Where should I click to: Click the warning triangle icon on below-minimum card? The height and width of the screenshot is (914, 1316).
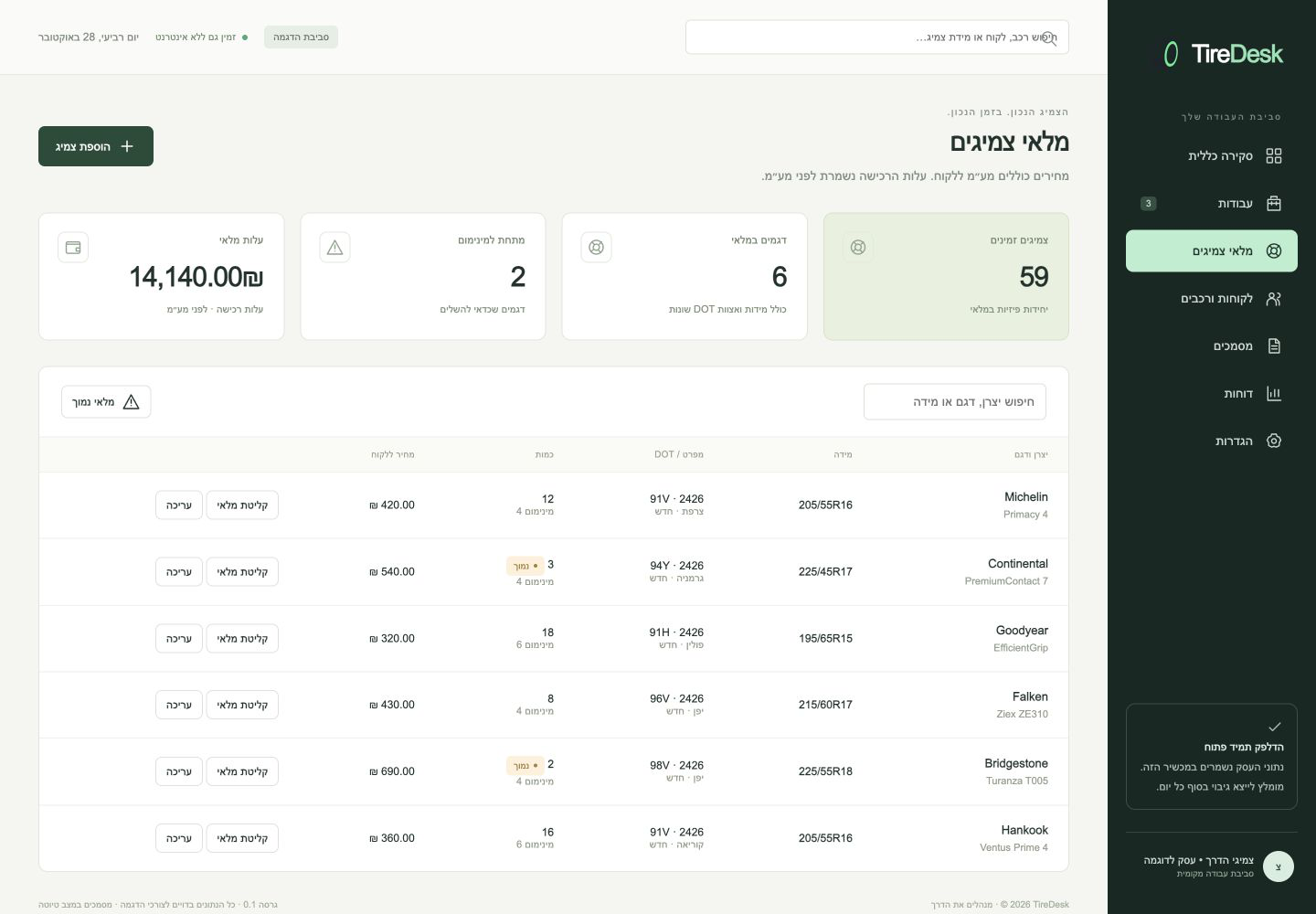coord(335,247)
